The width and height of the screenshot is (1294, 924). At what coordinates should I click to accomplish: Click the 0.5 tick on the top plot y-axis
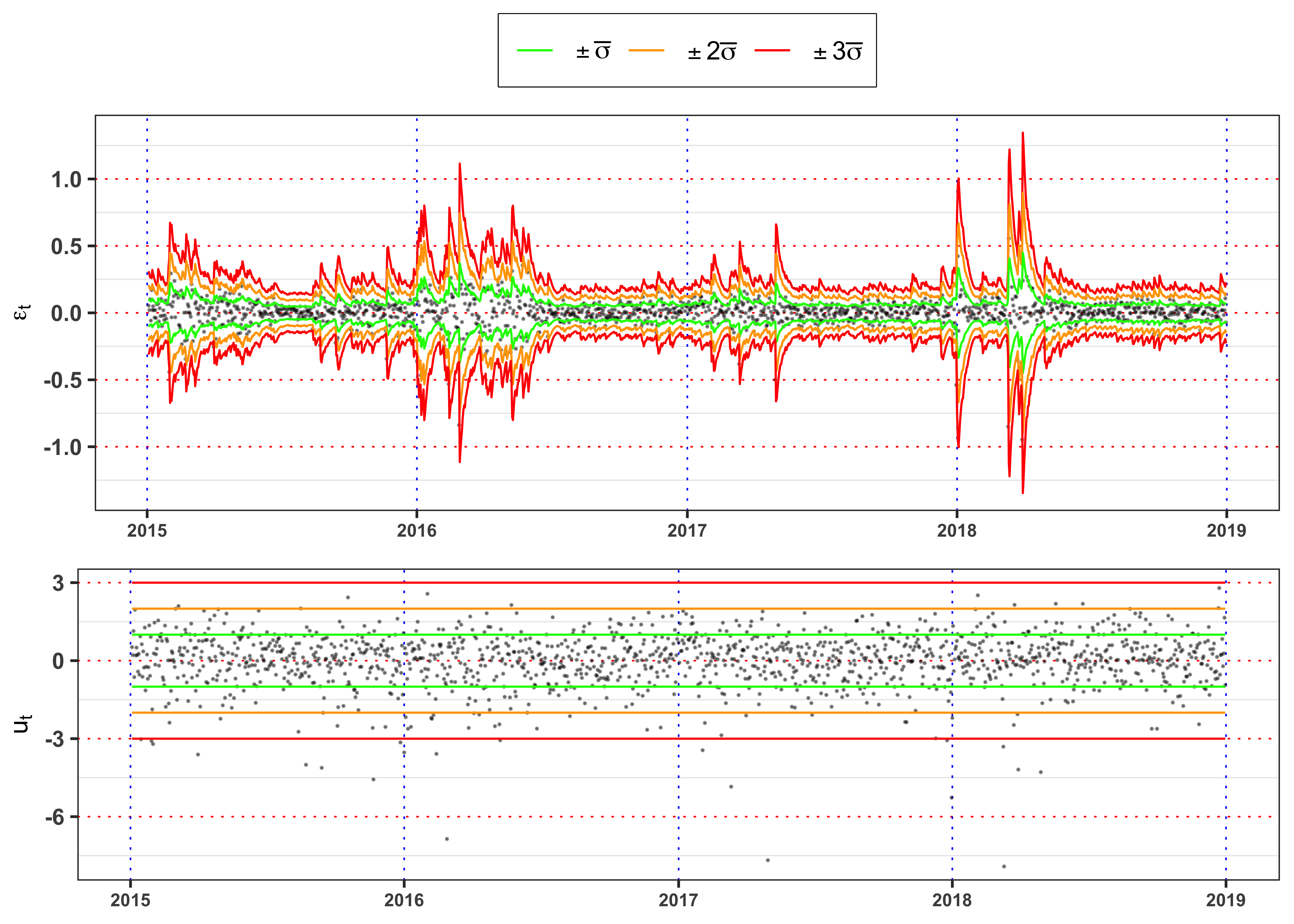tap(67, 246)
